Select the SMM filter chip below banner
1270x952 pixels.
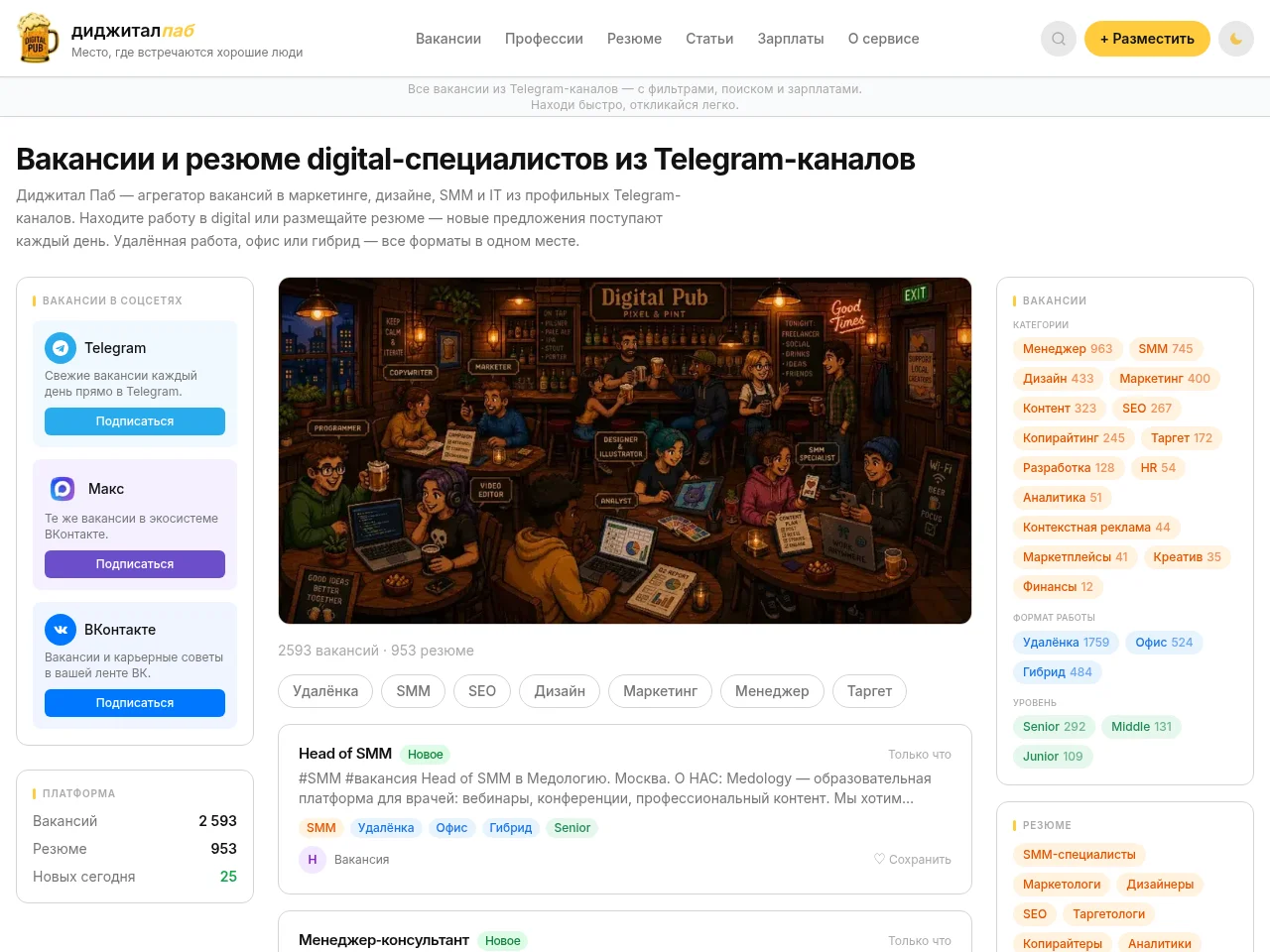tap(413, 691)
